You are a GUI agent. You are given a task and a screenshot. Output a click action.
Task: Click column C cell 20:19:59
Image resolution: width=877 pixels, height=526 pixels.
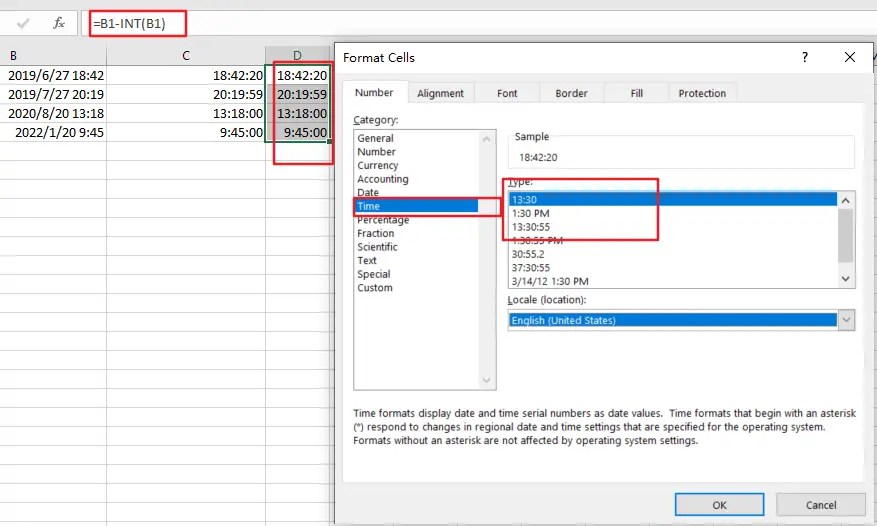(x=186, y=94)
